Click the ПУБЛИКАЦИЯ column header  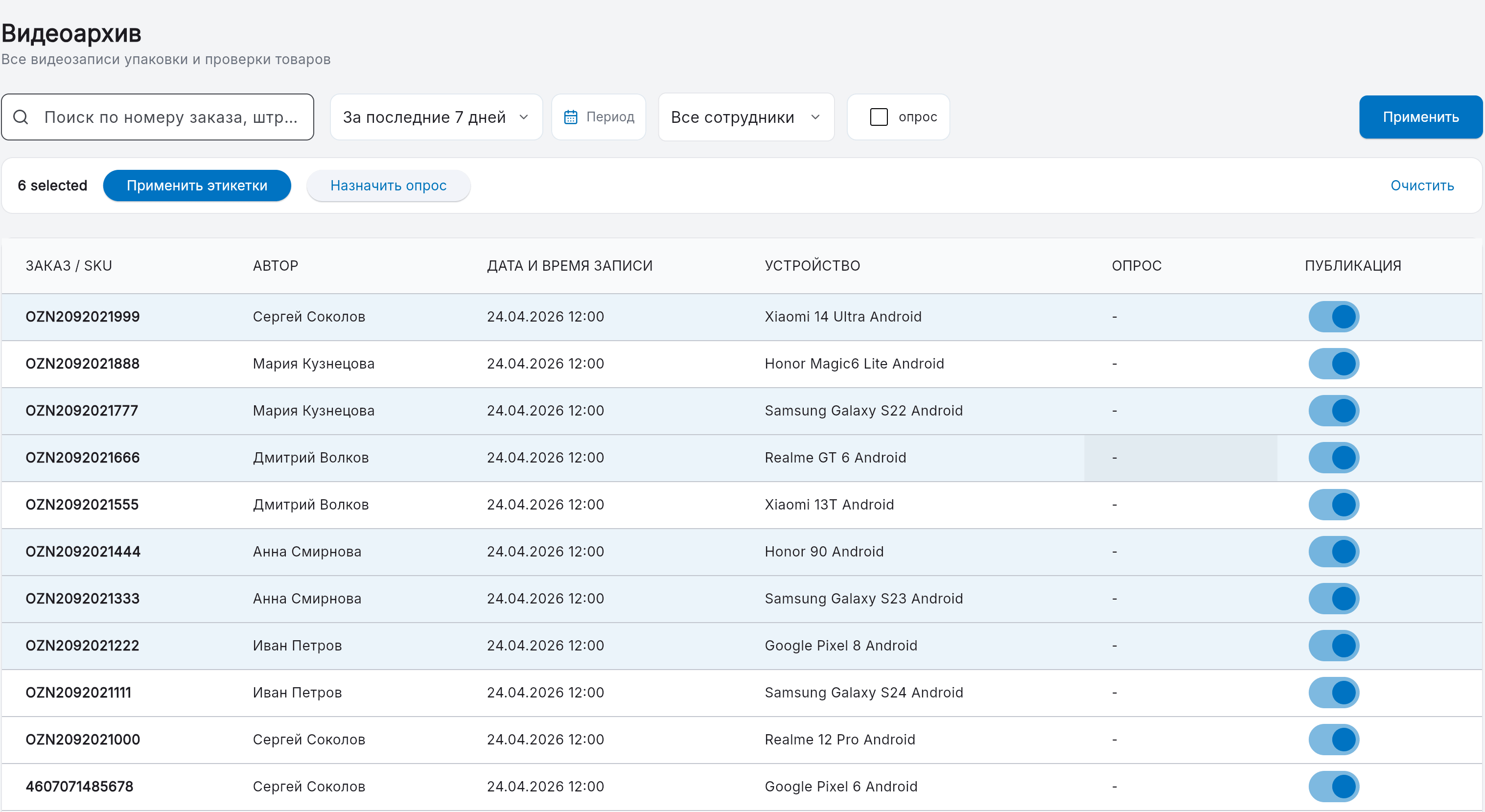click(1352, 266)
